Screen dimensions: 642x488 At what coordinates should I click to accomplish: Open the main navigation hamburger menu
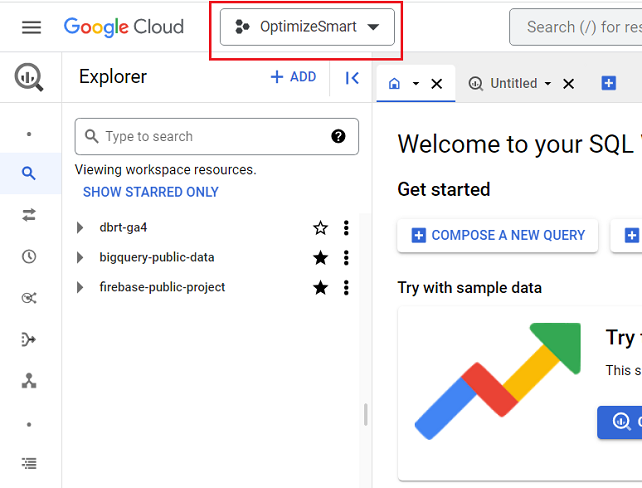click(31, 27)
